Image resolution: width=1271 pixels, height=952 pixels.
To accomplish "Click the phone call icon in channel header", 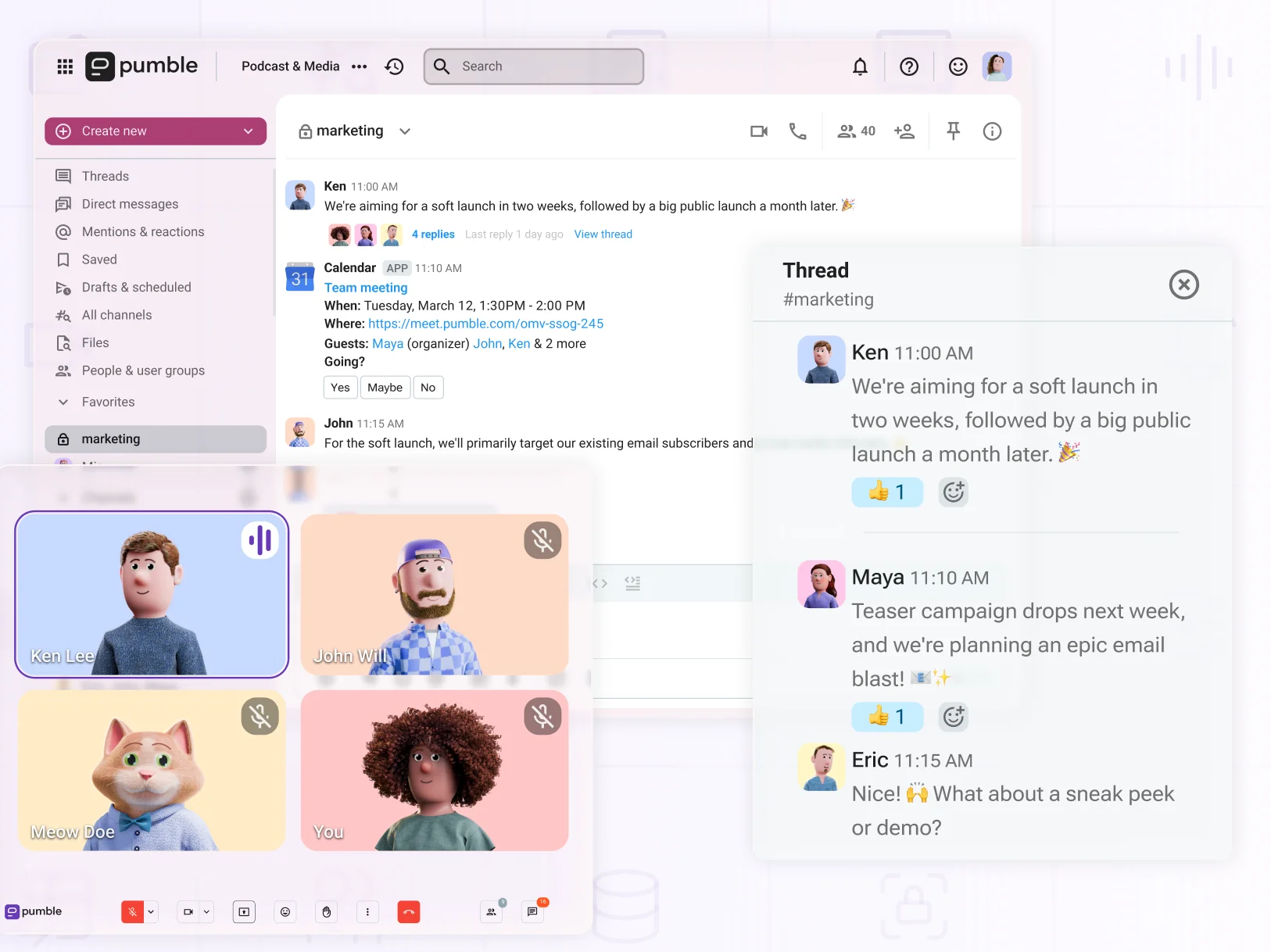I will 797,131.
